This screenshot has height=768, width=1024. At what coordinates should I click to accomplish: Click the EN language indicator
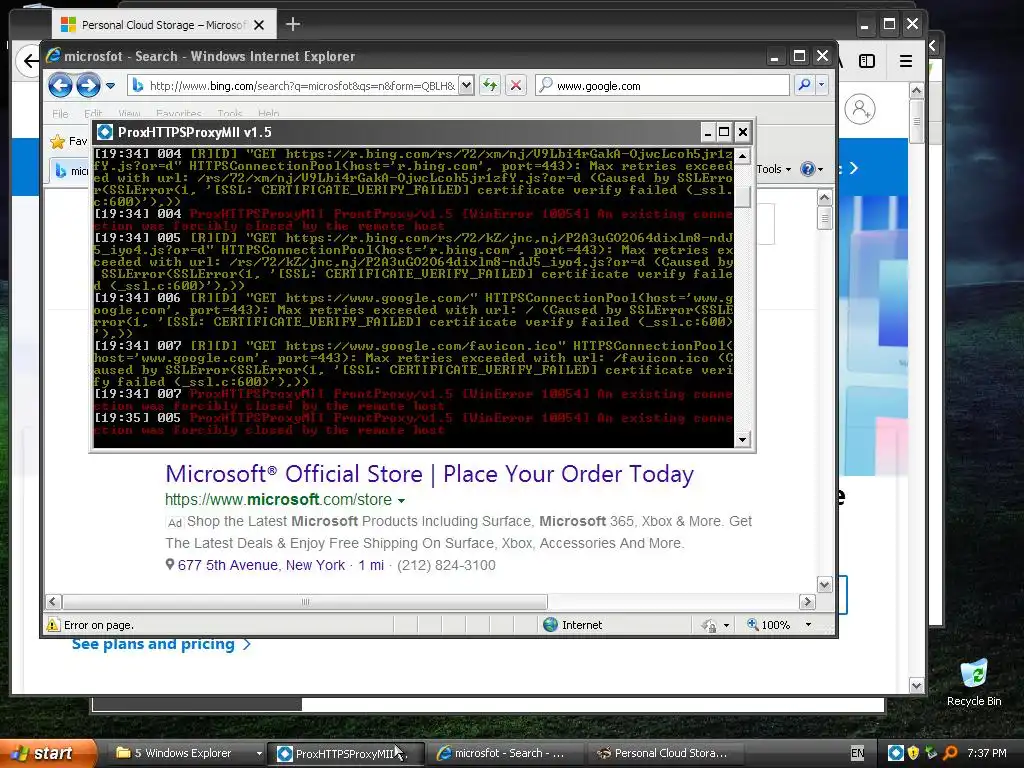coord(857,753)
